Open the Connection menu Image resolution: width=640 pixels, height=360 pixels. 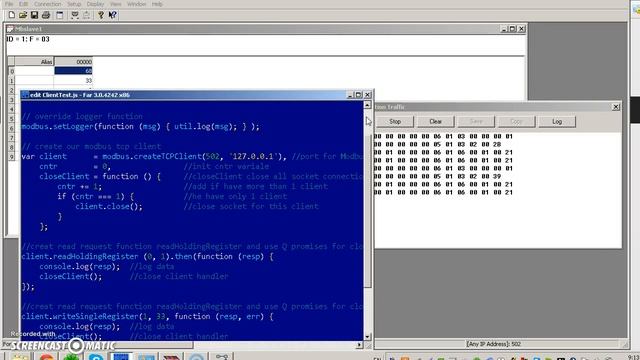tap(47, 4)
